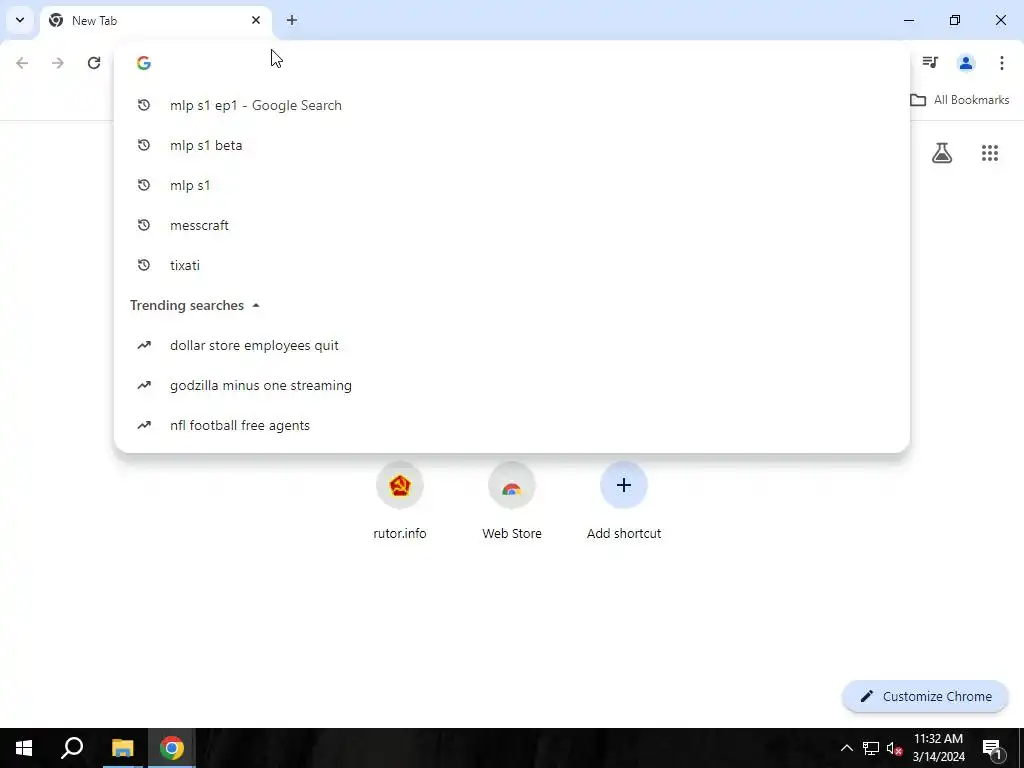1024x768 pixels.
Task: Pick the 'tixati' history suggestion
Action: tap(511, 265)
